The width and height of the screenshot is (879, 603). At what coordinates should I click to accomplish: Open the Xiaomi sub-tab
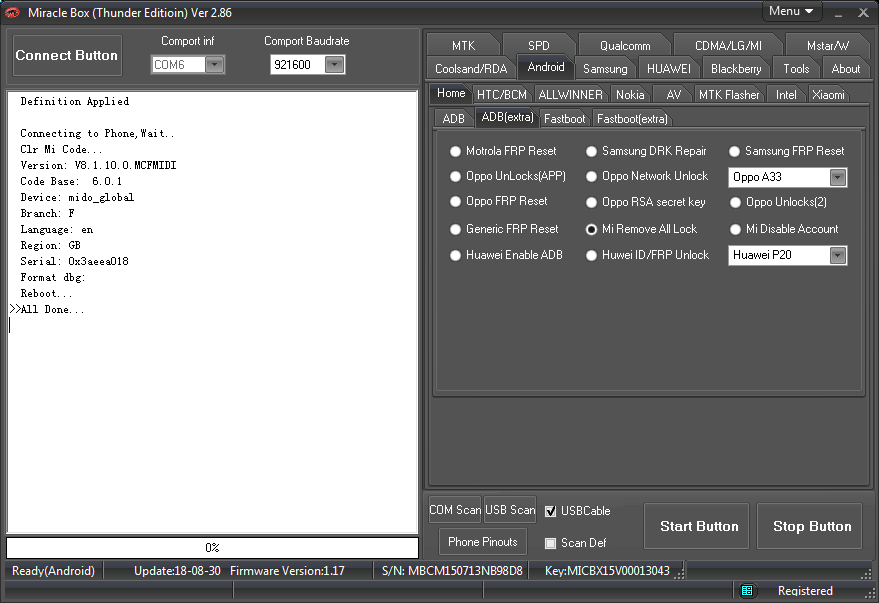pyautogui.click(x=828, y=95)
